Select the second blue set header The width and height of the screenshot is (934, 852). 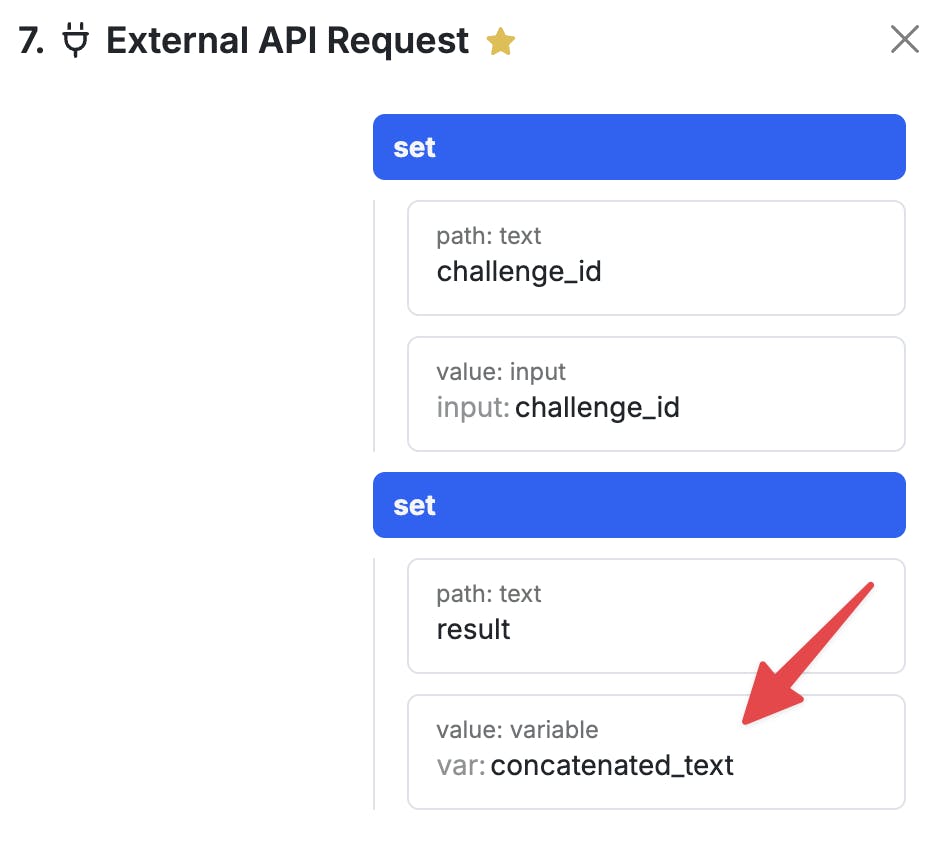tap(639, 505)
